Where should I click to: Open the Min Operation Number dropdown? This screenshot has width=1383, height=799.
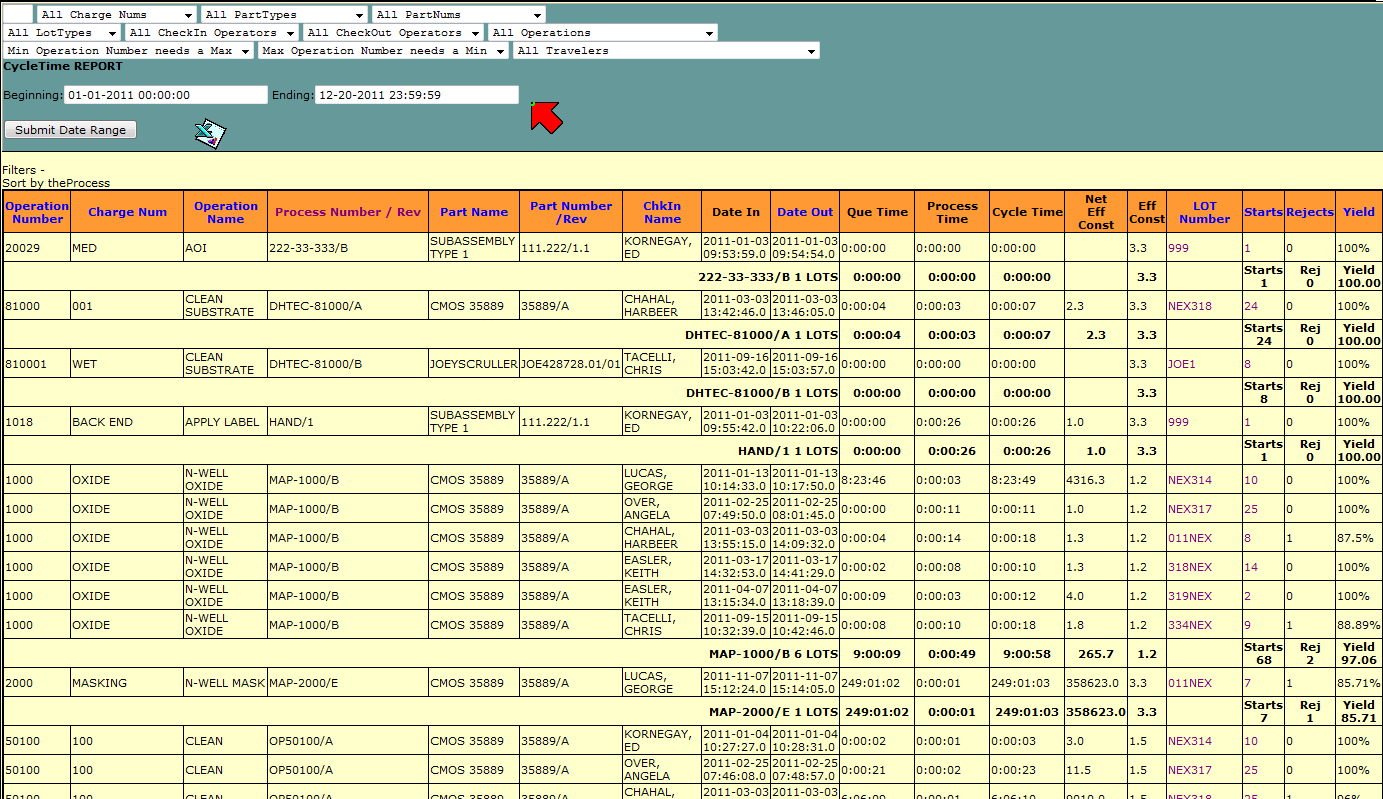[x=128, y=51]
